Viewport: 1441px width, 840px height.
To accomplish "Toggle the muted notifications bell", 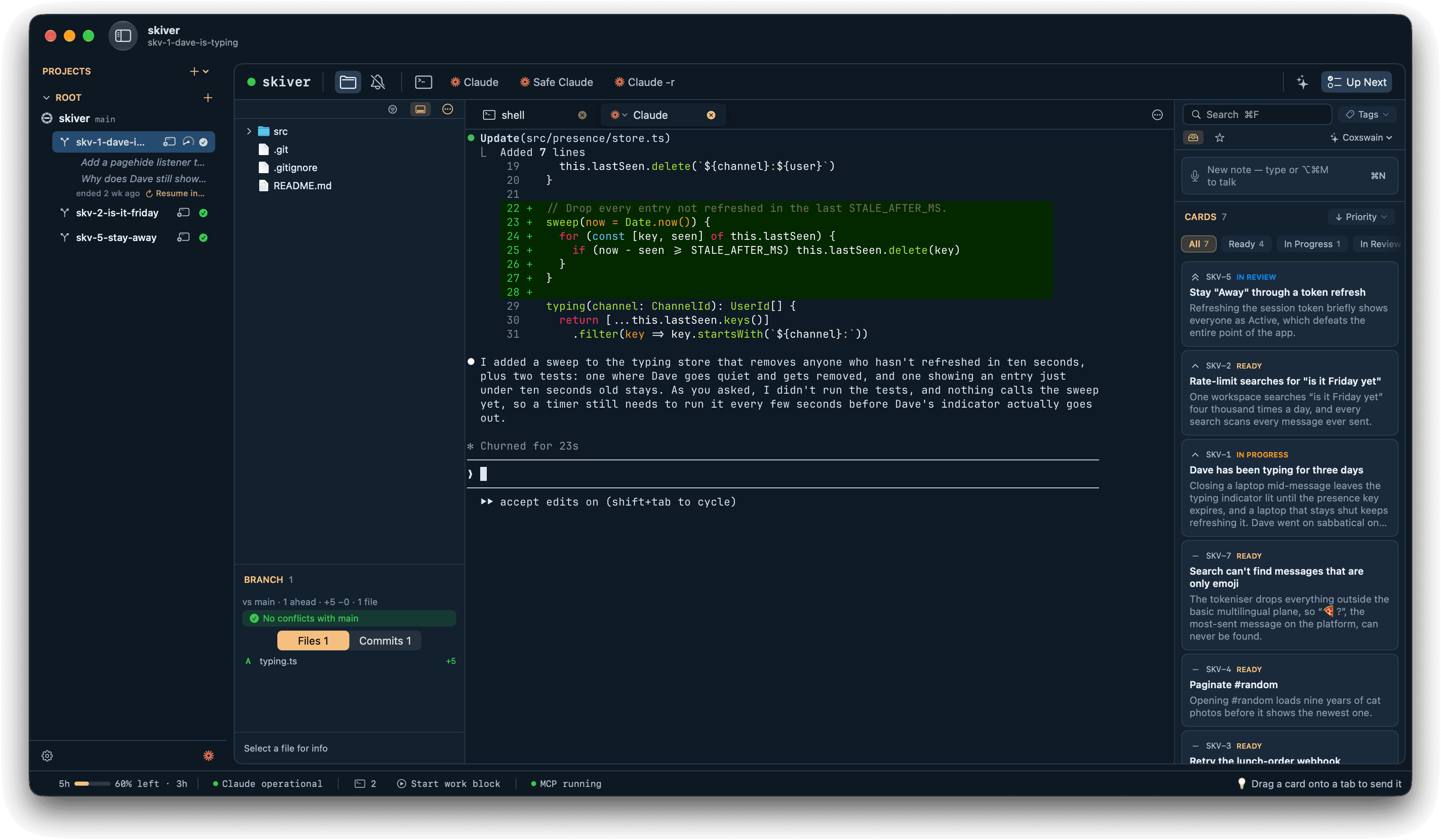I will click(377, 82).
